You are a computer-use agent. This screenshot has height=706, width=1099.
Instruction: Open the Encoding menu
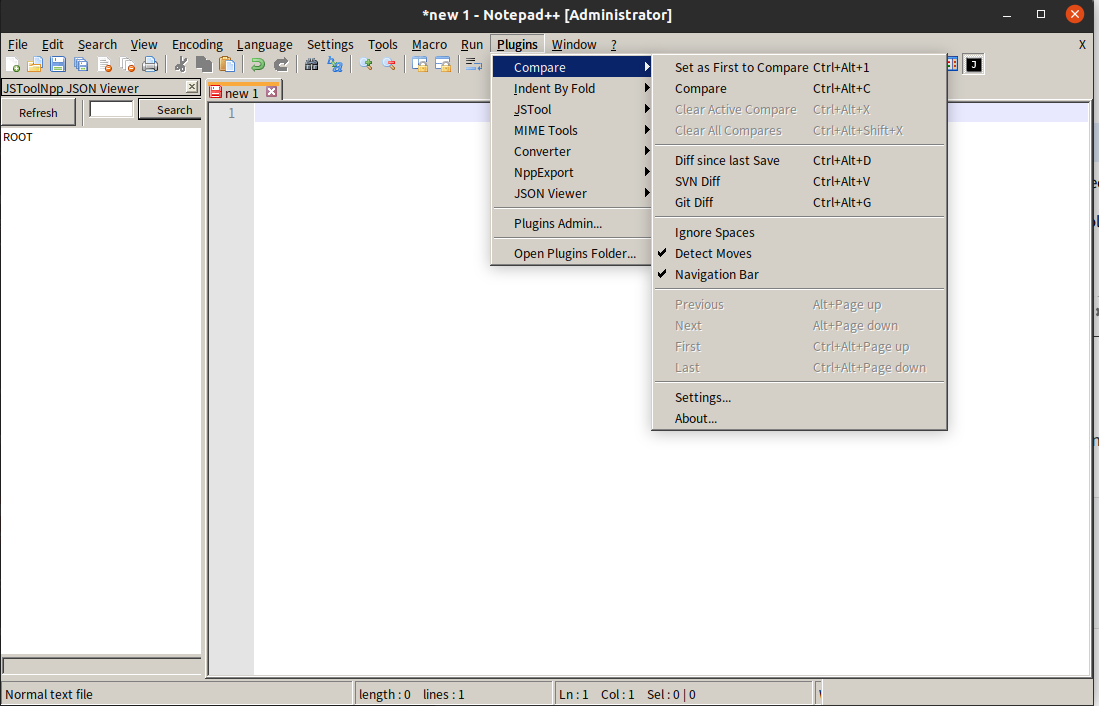(x=198, y=44)
